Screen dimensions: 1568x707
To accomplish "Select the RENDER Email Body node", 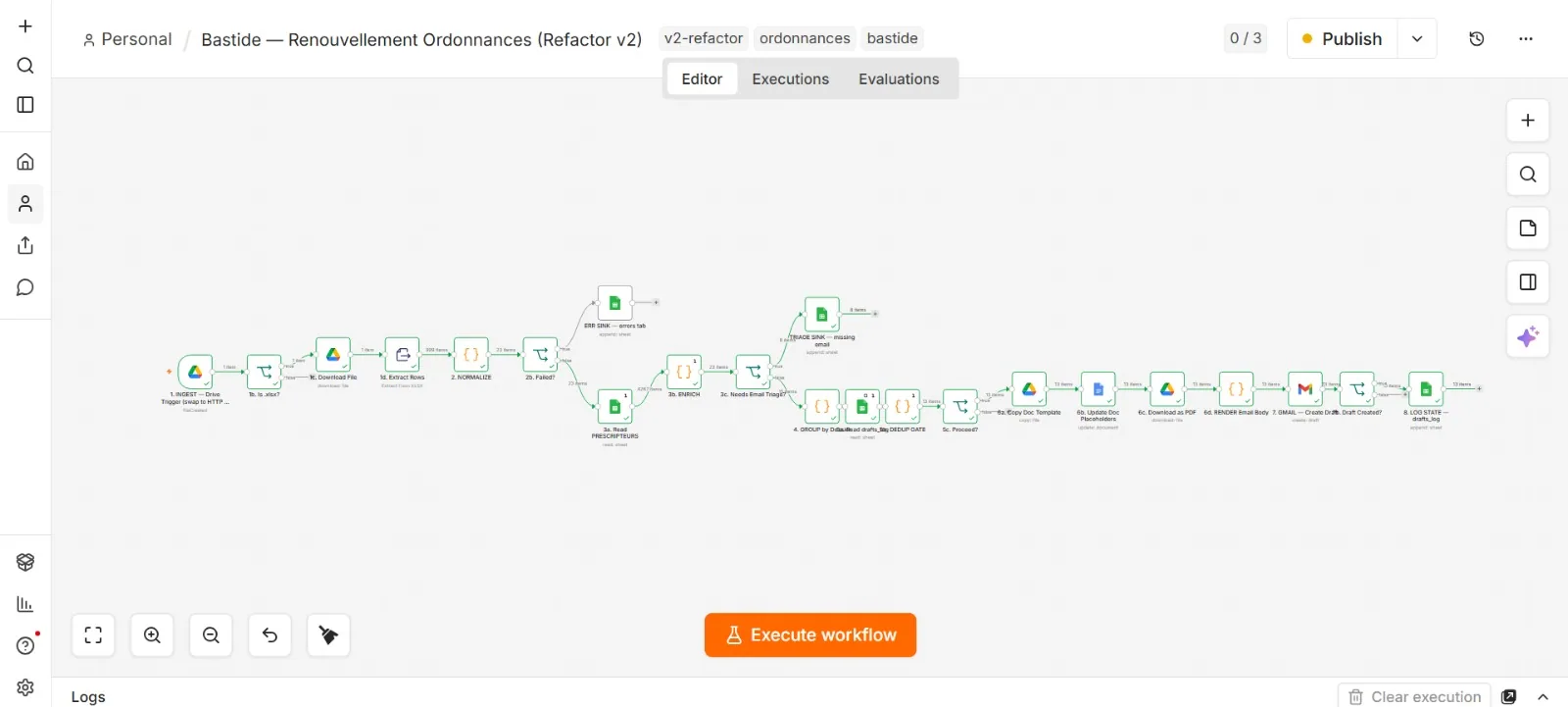I will (x=1236, y=389).
